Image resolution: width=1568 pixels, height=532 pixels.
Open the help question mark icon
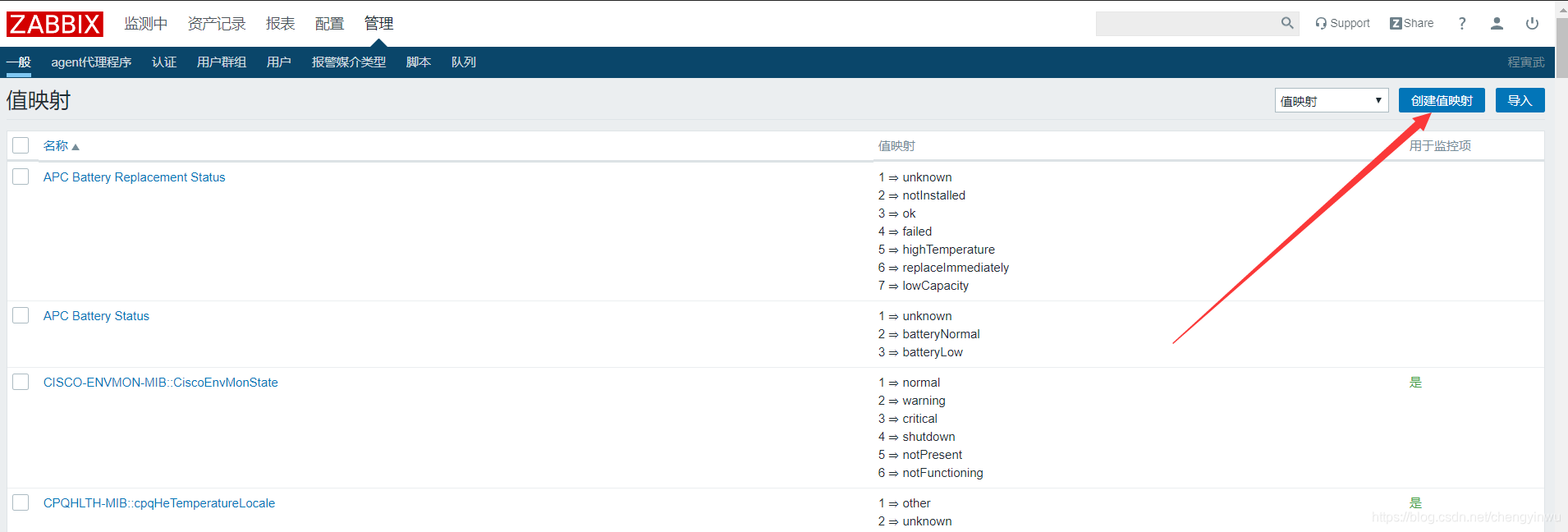pos(1462,24)
